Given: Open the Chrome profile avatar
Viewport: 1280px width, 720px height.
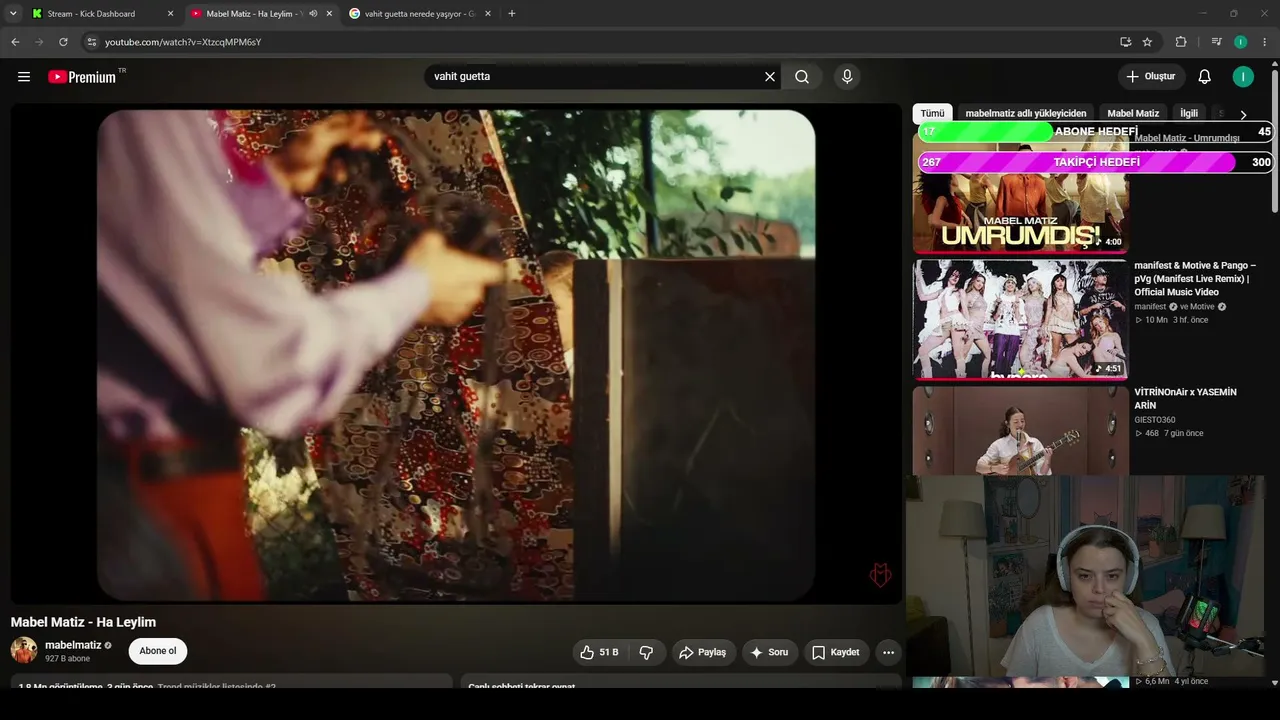Looking at the screenshot, I should coord(1241,42).
